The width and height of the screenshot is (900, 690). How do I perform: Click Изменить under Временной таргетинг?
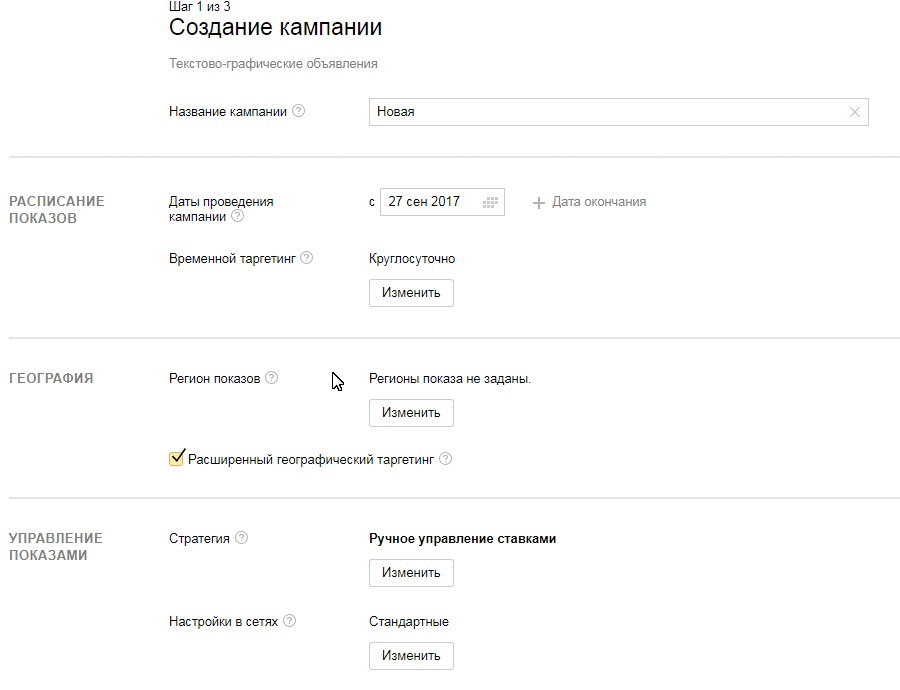(411, 292)
